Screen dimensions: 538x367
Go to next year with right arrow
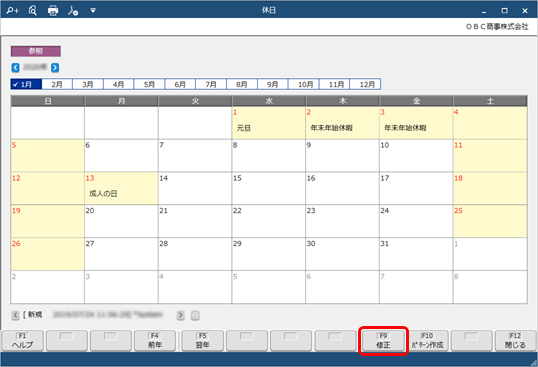tap(55, 68)
